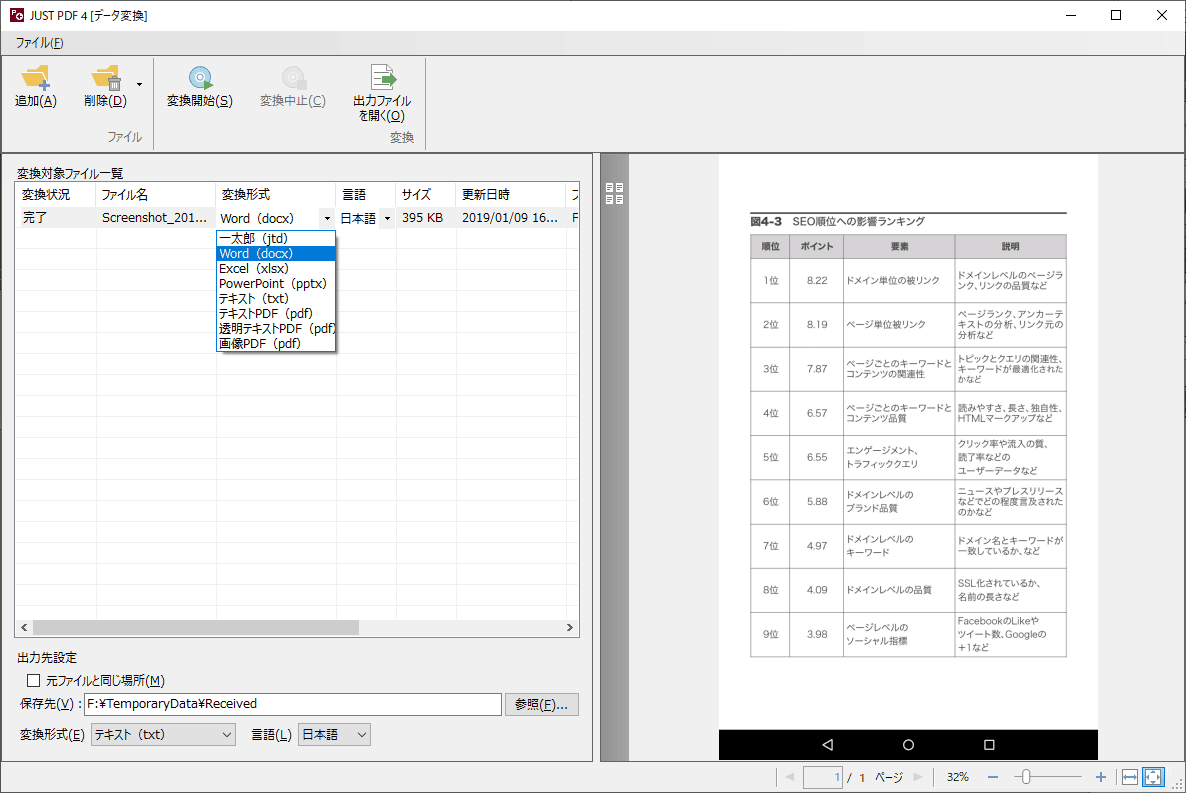The image size is (1186, 793).
Task: Fit whole page in preview icon
Action: tap(1153, 777)
